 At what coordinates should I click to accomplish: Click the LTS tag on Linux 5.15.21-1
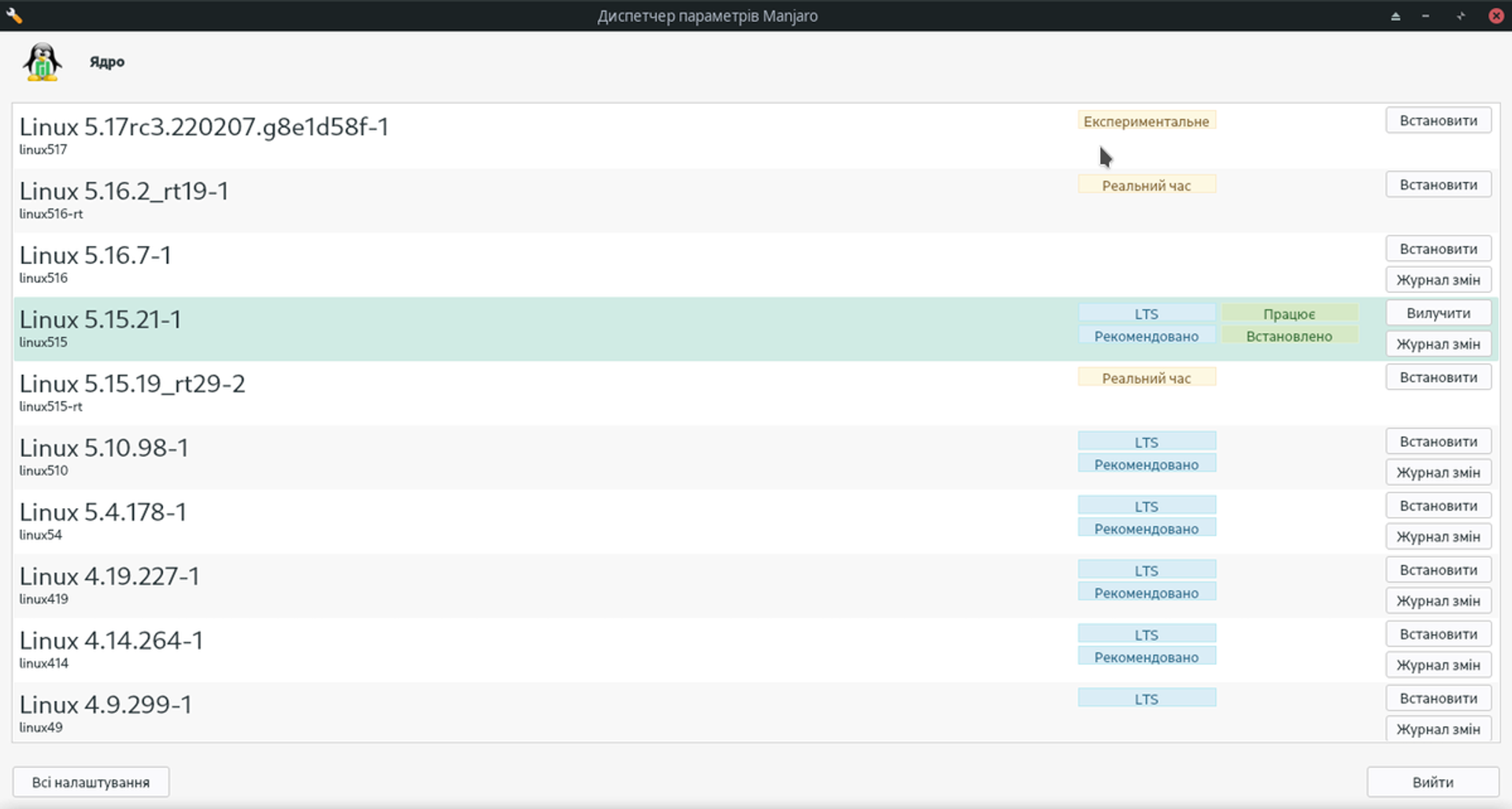[1147, 314]
